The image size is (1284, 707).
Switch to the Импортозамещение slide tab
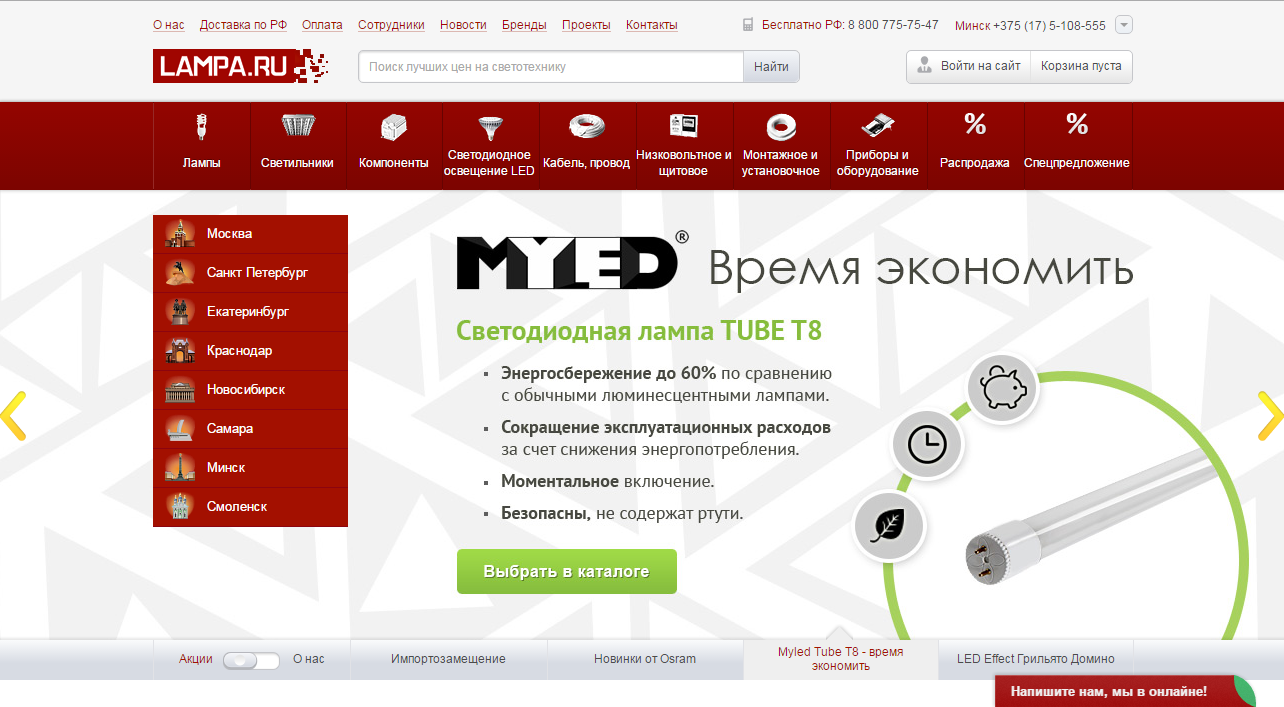449,659
